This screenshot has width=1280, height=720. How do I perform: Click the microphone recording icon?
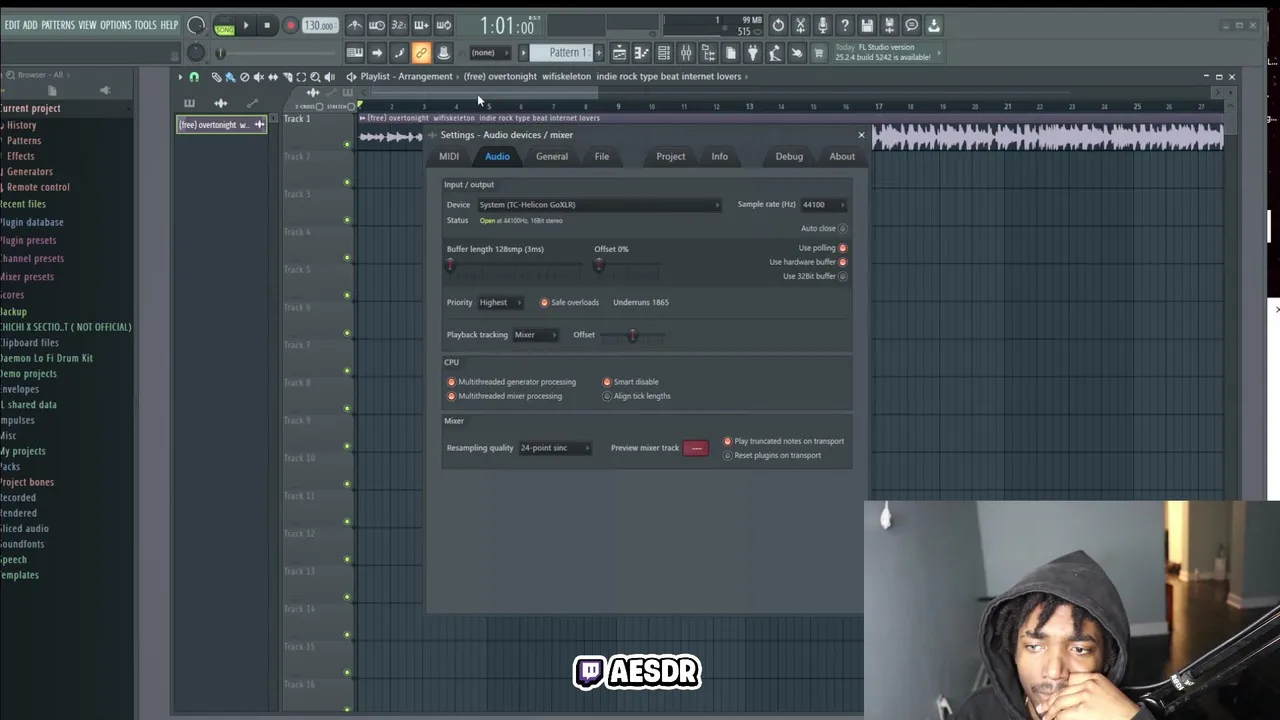(x=822, y=25)
